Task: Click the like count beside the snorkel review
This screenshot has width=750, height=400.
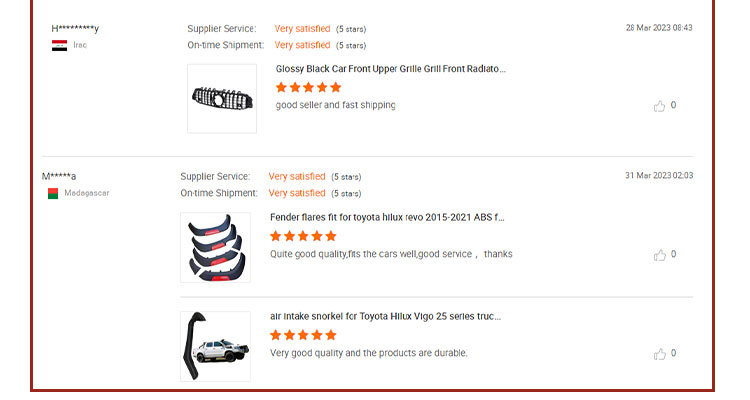Action: click(673, 353)
